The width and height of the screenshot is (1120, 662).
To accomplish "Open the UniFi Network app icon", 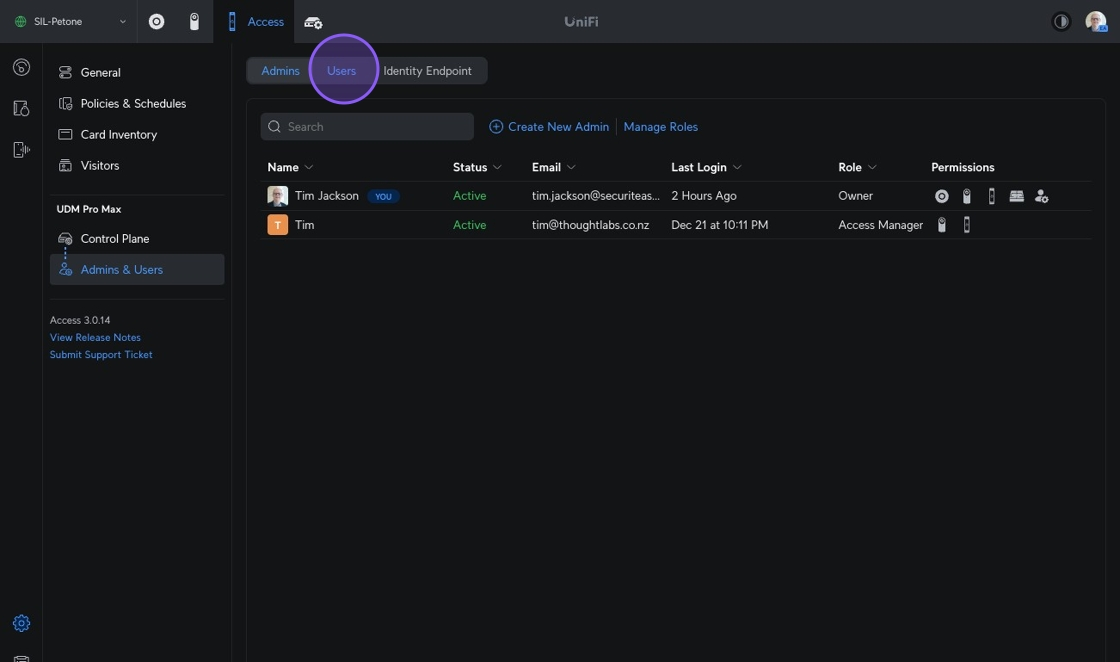I will pyautogui.click(x=157, y=22).
